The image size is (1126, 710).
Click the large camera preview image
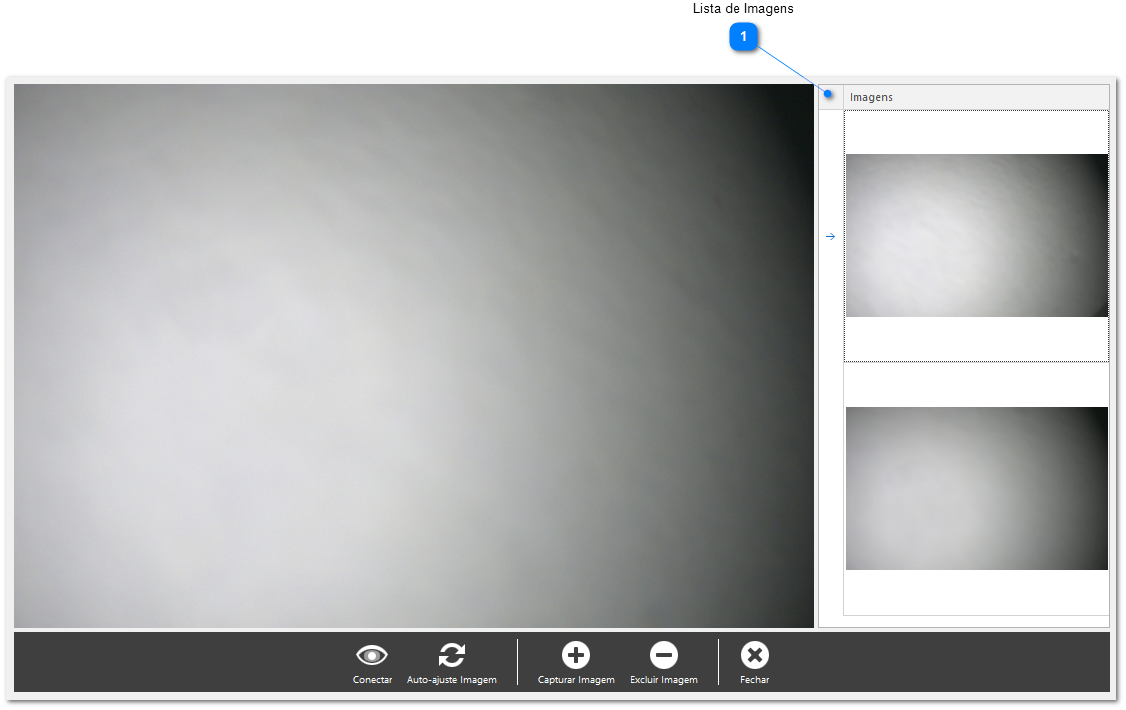[x=414, y=356]
